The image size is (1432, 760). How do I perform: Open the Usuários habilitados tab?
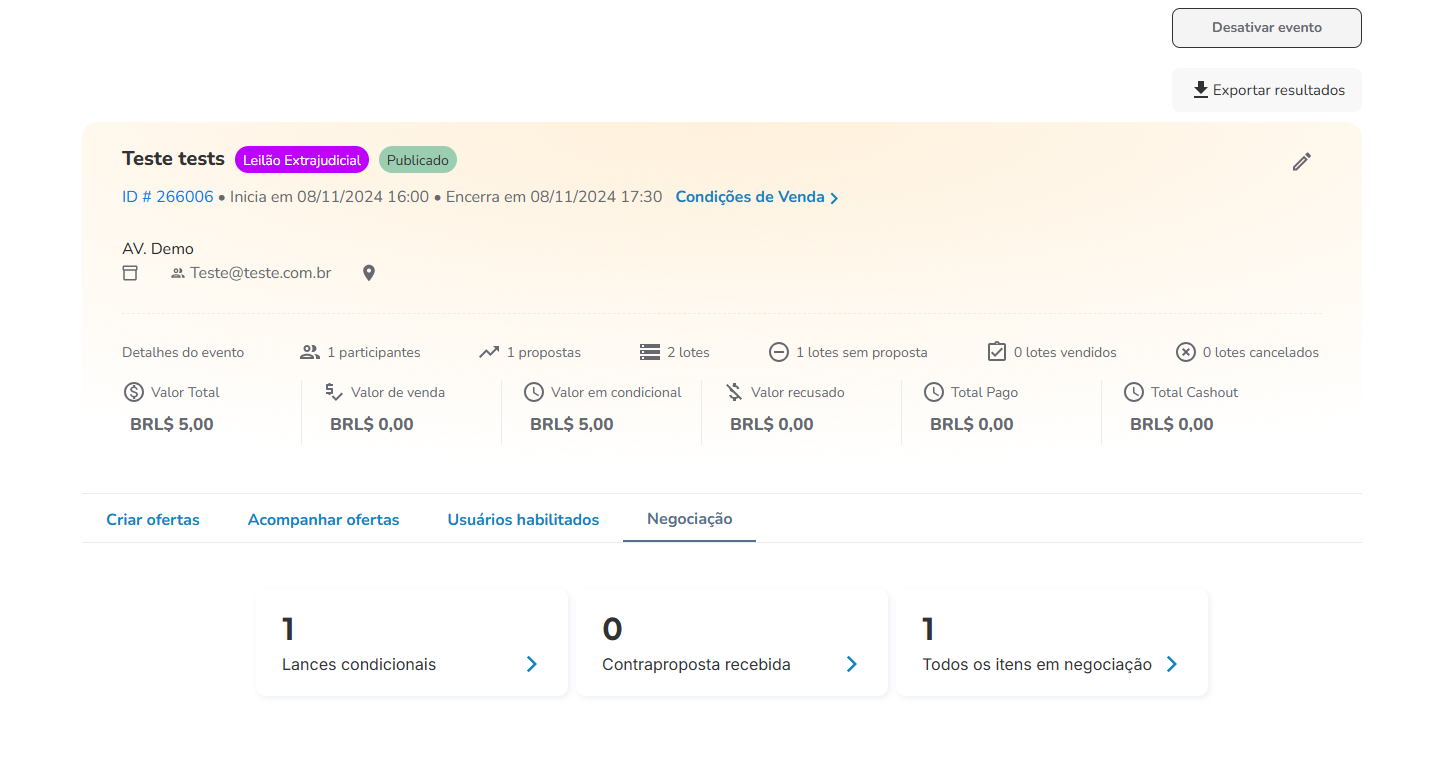[x=524, y=520]
